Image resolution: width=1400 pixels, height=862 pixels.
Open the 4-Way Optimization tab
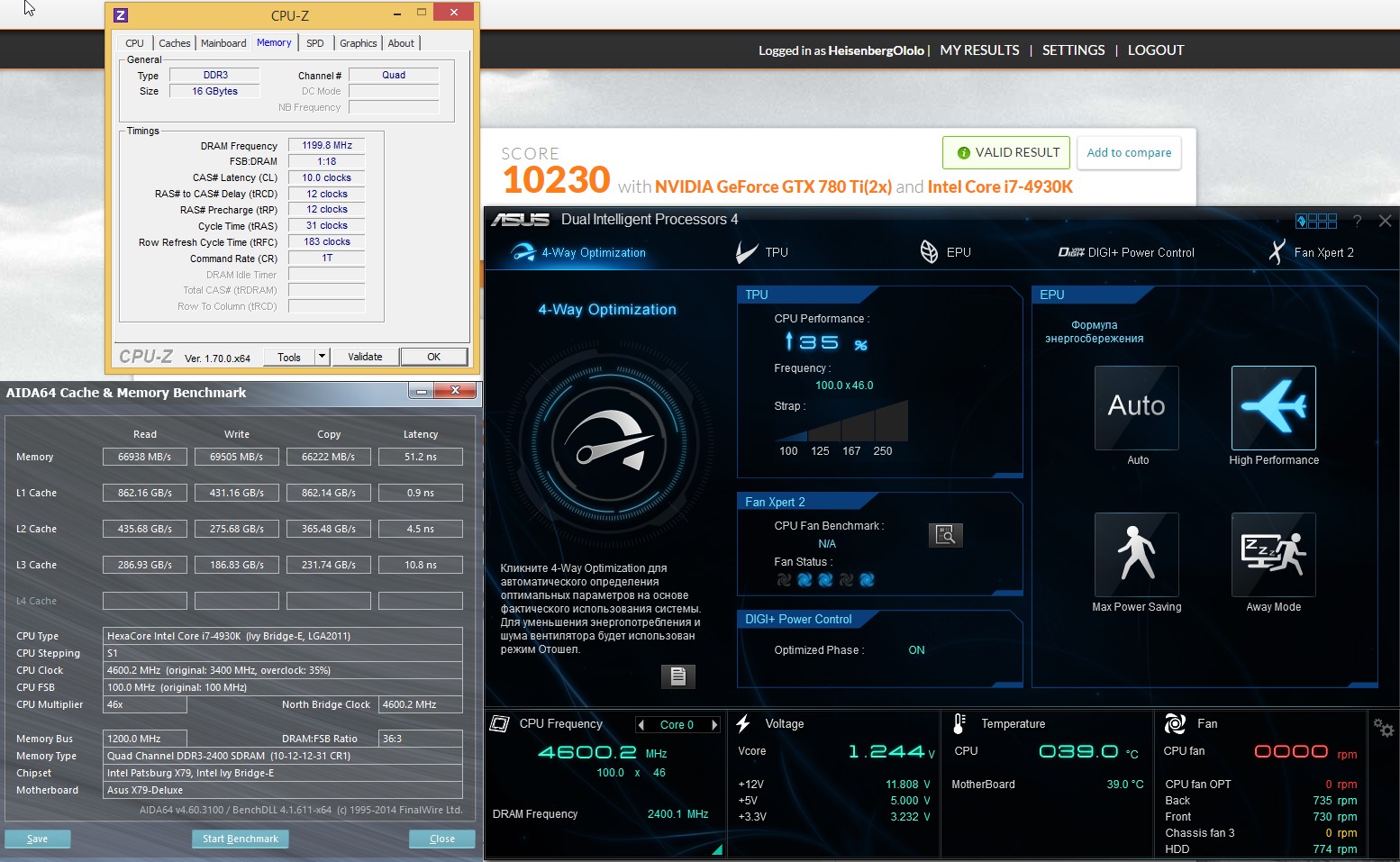578,253
